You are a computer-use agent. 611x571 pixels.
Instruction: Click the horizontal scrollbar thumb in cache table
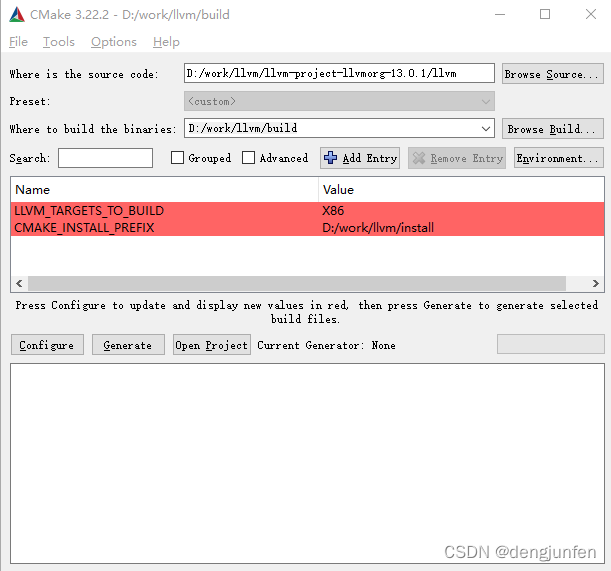click(x=297, y=283)
